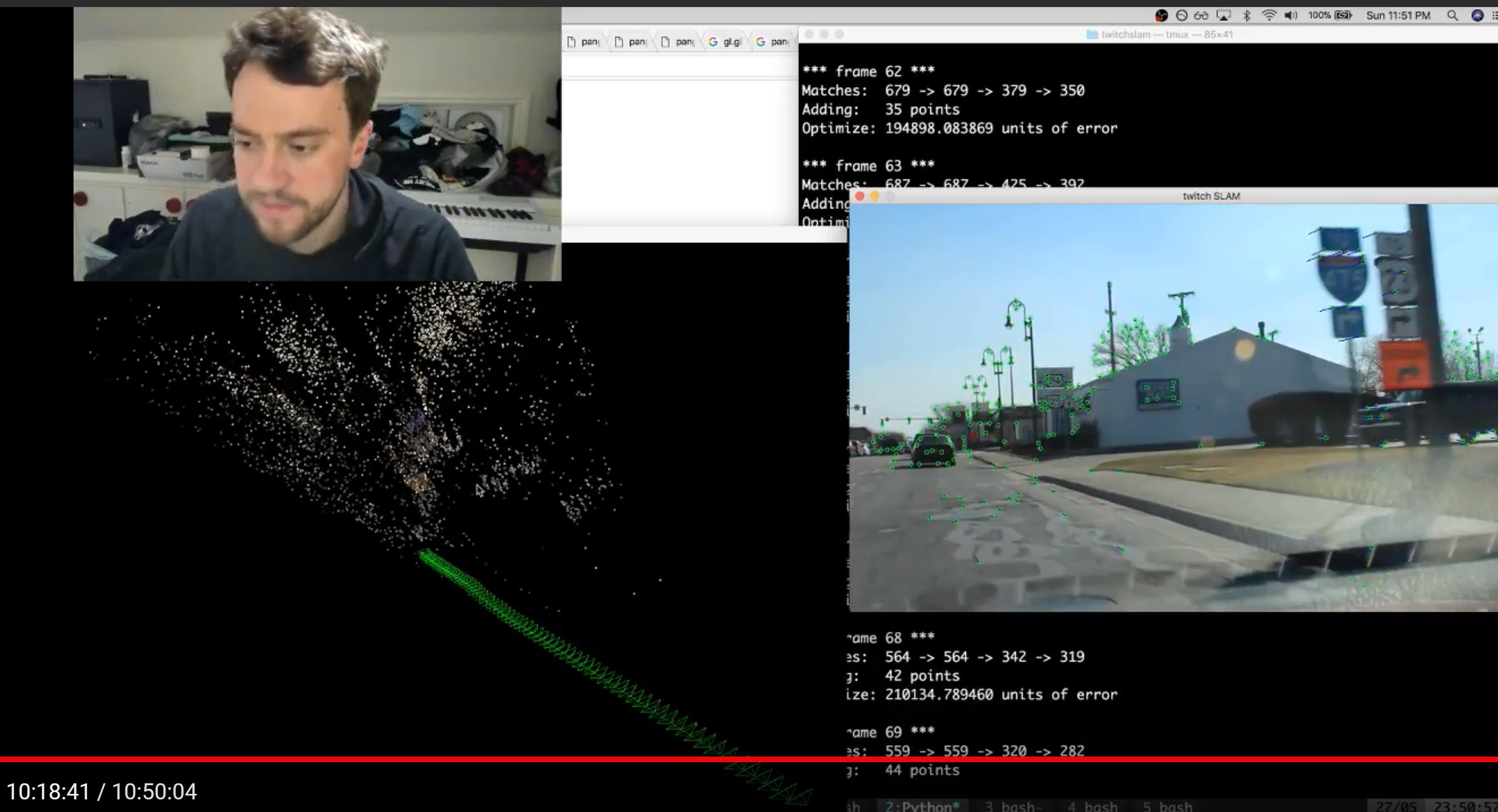The width and height of the screenshot is (1498, 812).
Task: Click the twitch SLAM window title bar
Action: [x=1211, y=196]
